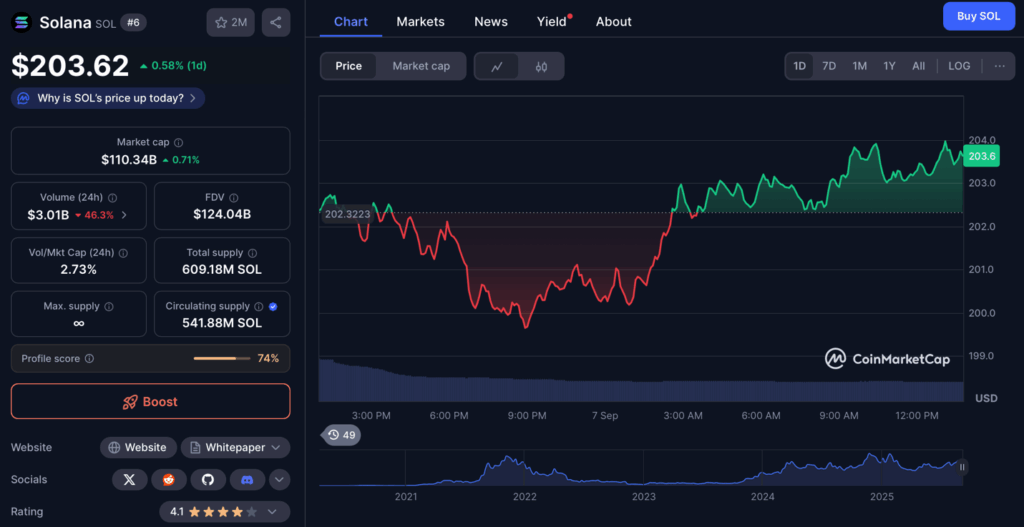Set timeframe to 1M
The height and width of the screenshot is (527, 1024).
click(859, 66)
